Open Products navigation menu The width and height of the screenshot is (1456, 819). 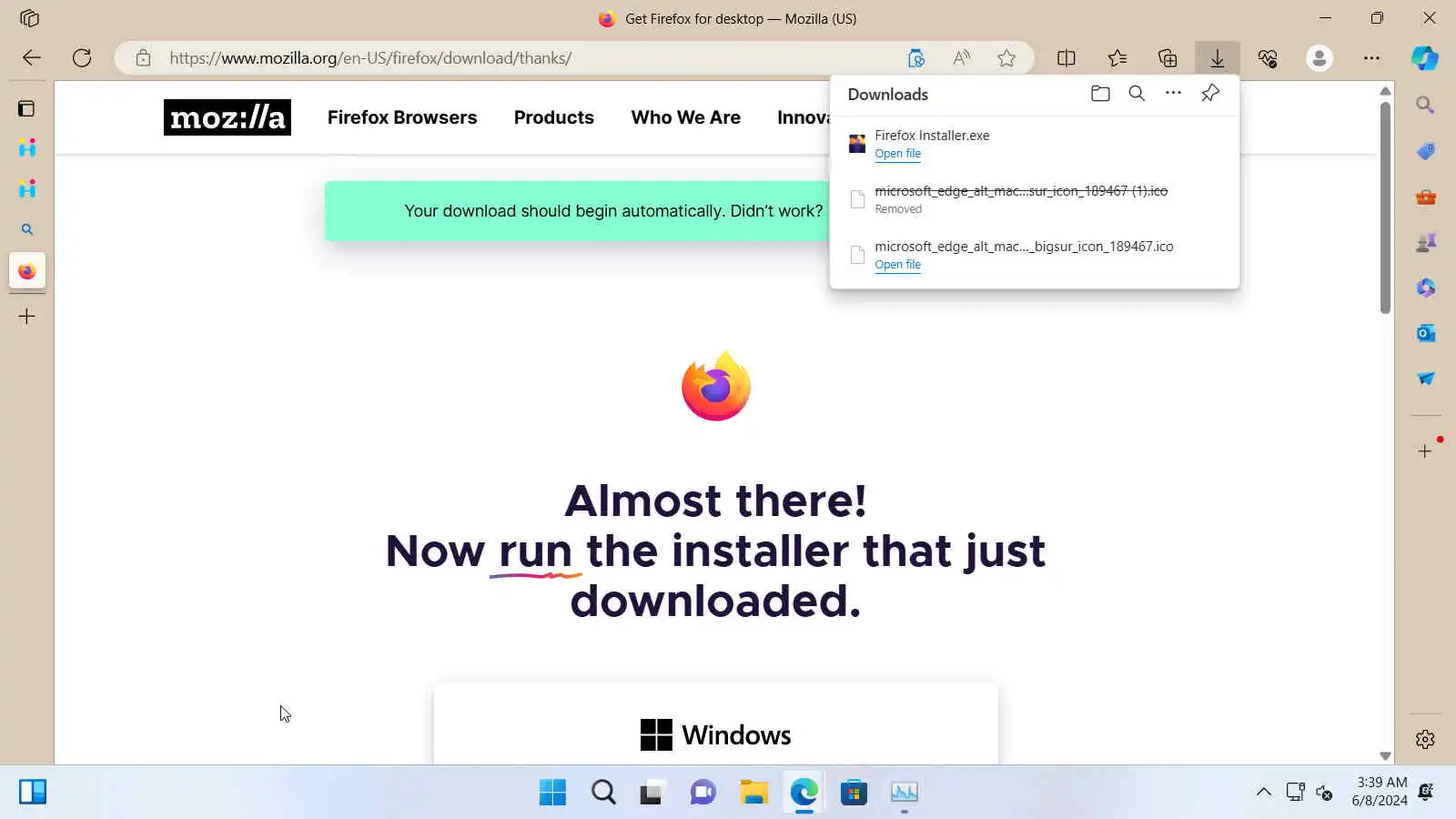pyautogui.click(x=553, y=117)
